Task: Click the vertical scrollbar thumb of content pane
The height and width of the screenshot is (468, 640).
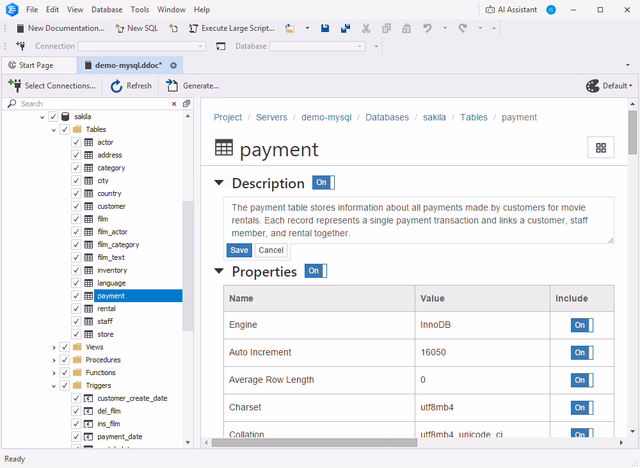Action: click(x=632, y=132)
